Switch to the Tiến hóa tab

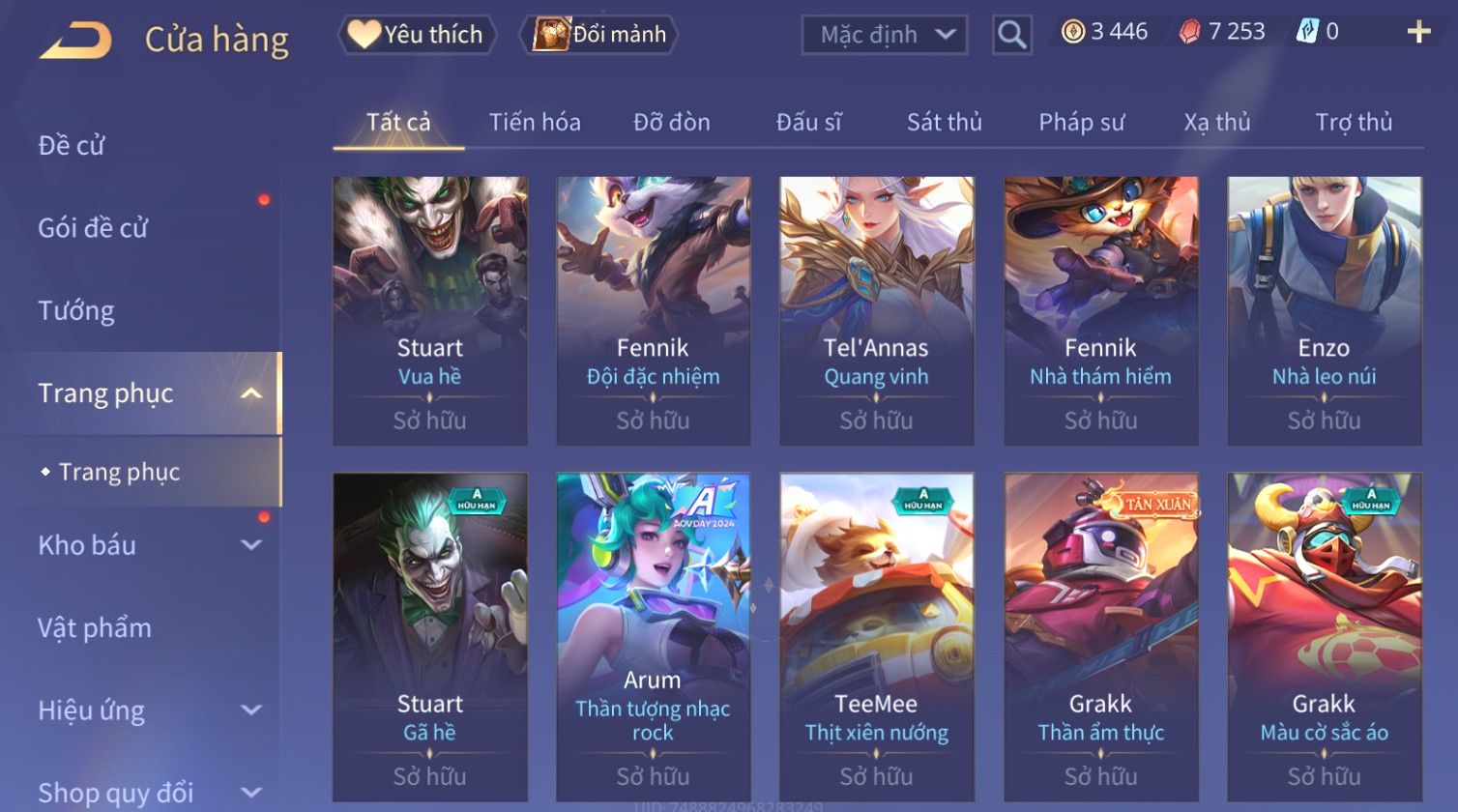tap(535, 122)
